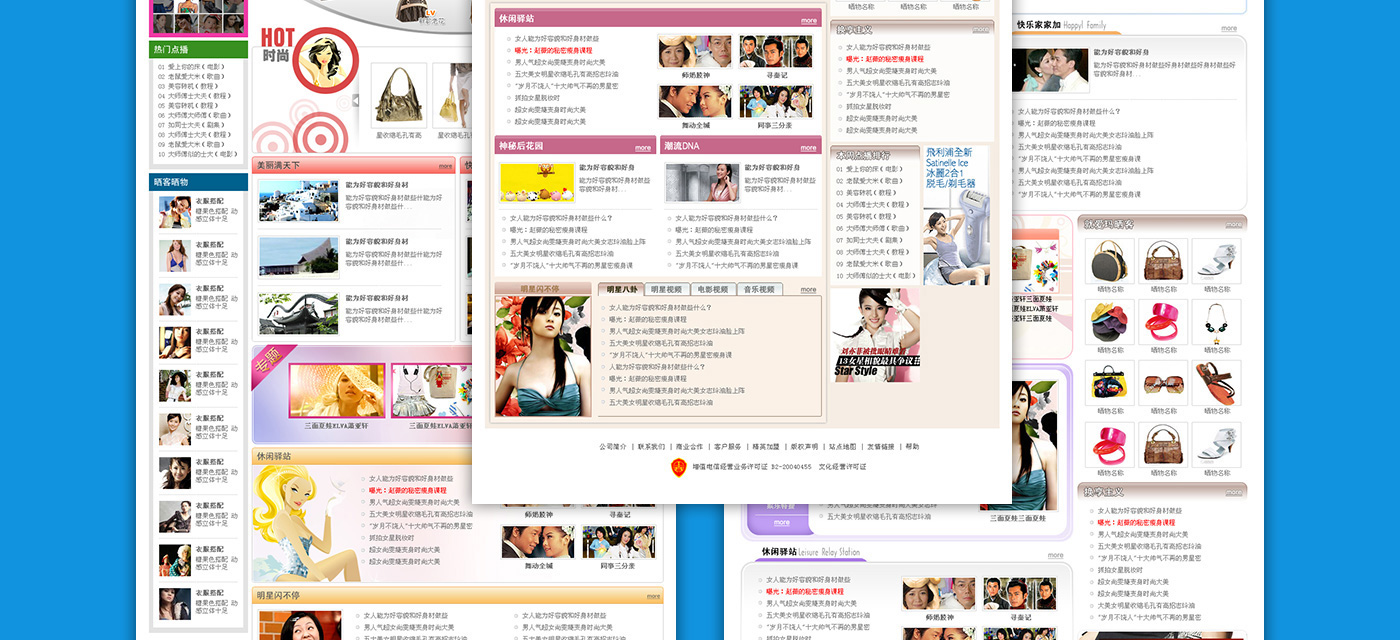1400x640 pixels.
Task: Open the Santorini white buildings thumbnail
Action: coord(298,200)
